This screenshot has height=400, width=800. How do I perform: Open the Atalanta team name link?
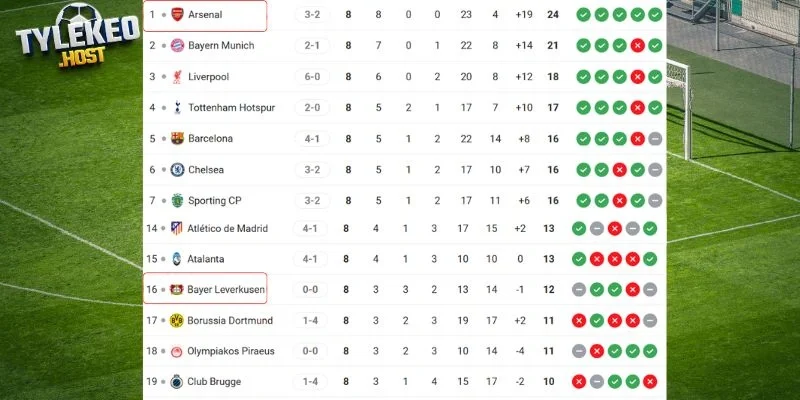point(207,258)
